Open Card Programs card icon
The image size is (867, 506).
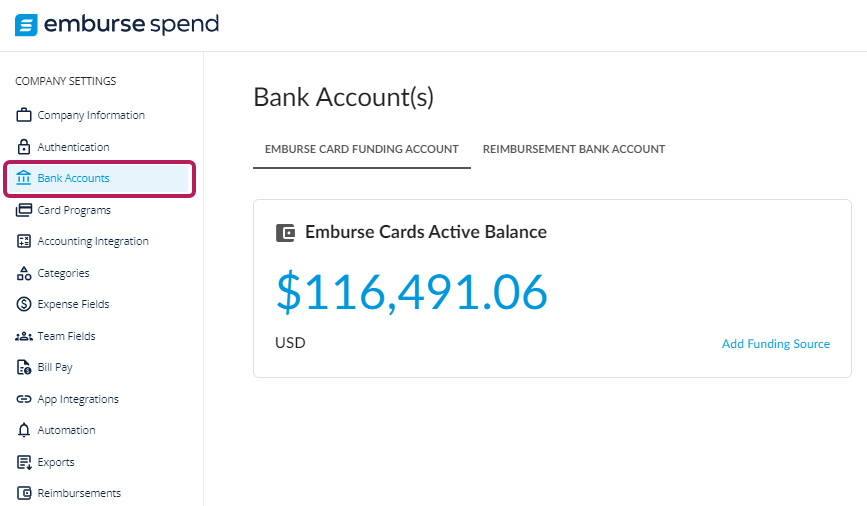click(x=24, y=210)
